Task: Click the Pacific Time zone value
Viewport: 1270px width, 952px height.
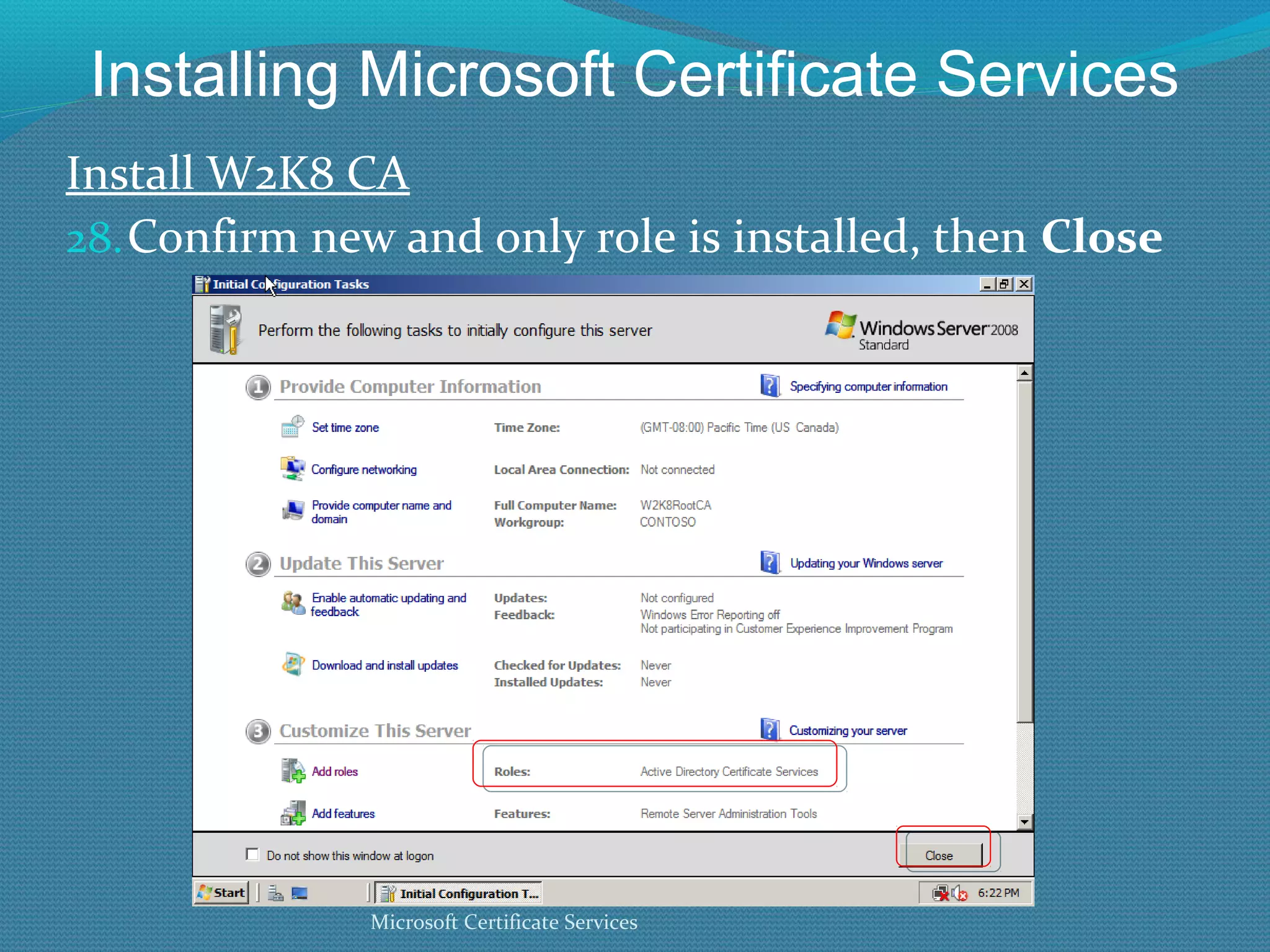Action: click(739, 427)
